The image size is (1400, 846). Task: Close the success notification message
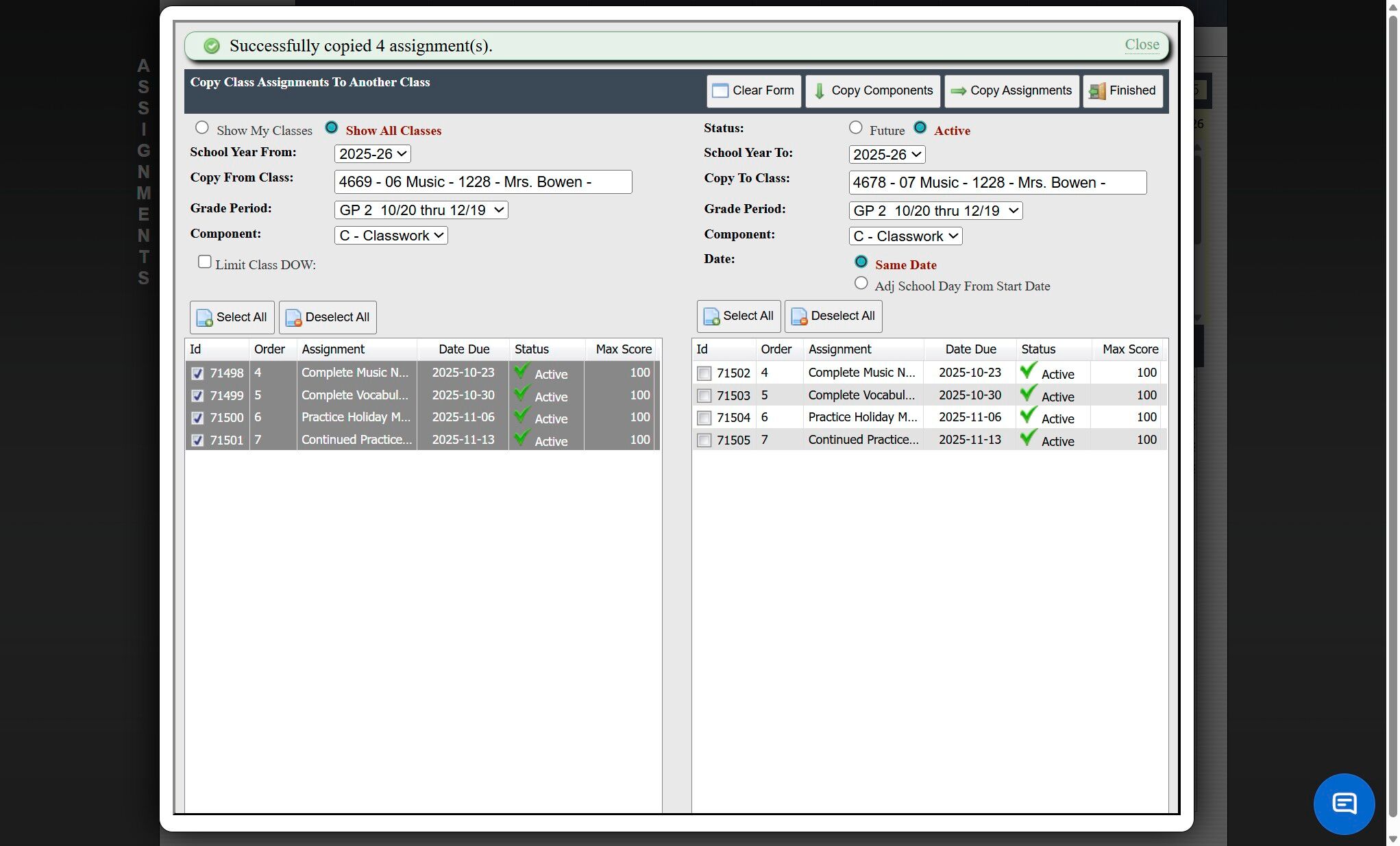click(1141, 45)
